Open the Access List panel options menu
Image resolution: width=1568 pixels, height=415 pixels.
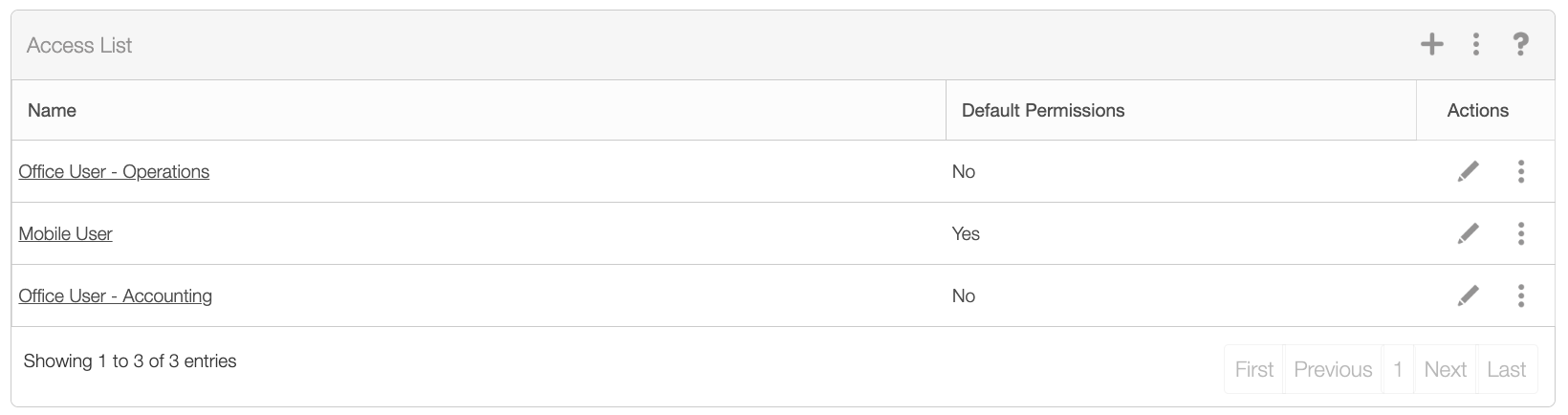[x=1476, y=44]
